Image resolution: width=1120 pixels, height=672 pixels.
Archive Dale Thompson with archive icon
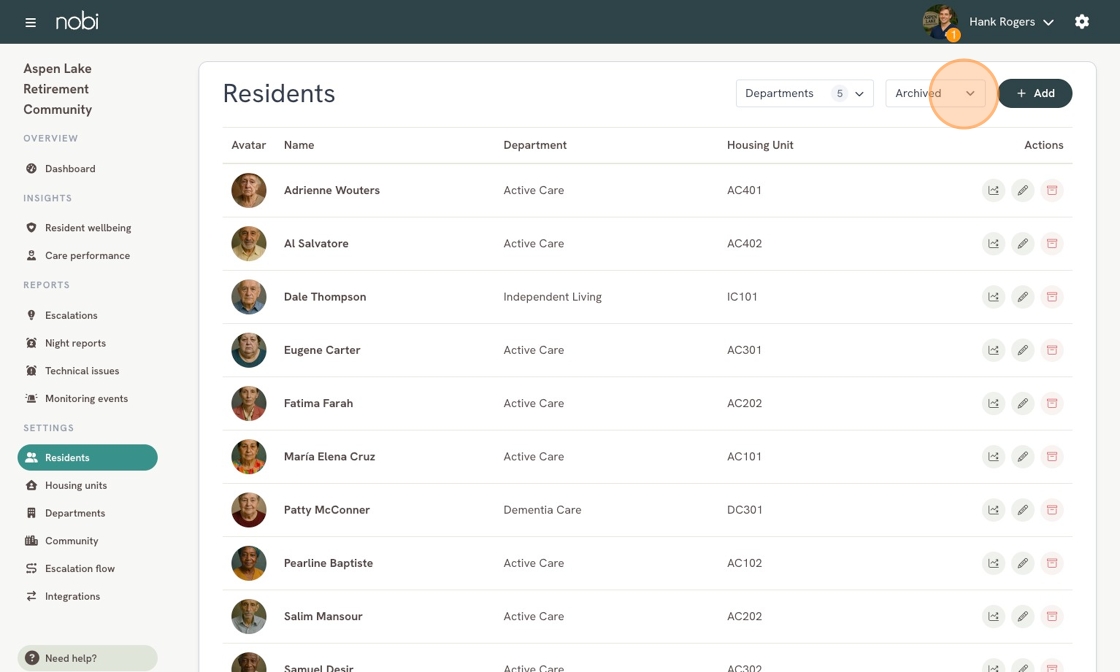1051,296
